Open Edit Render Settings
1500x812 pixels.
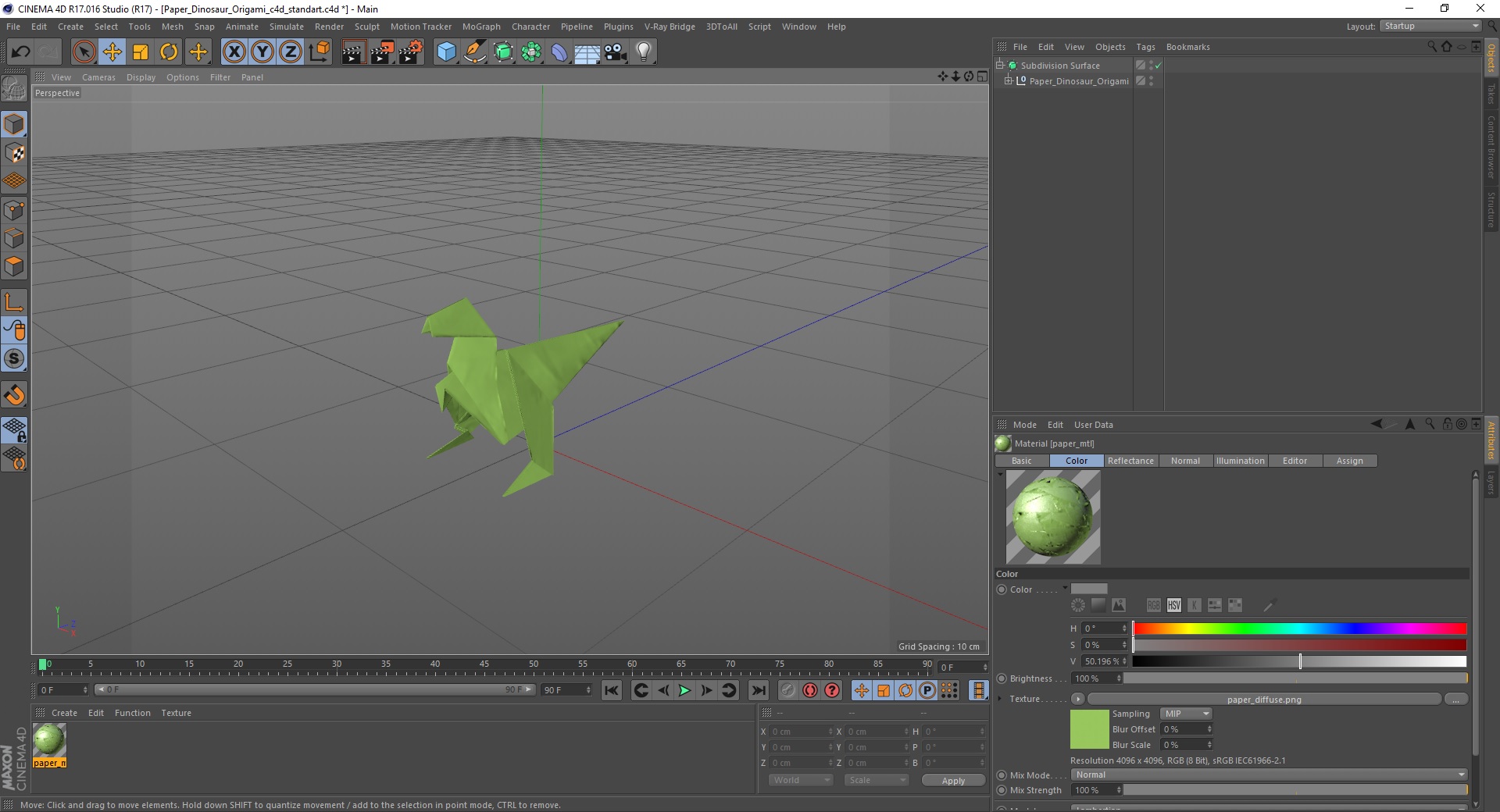411,52
